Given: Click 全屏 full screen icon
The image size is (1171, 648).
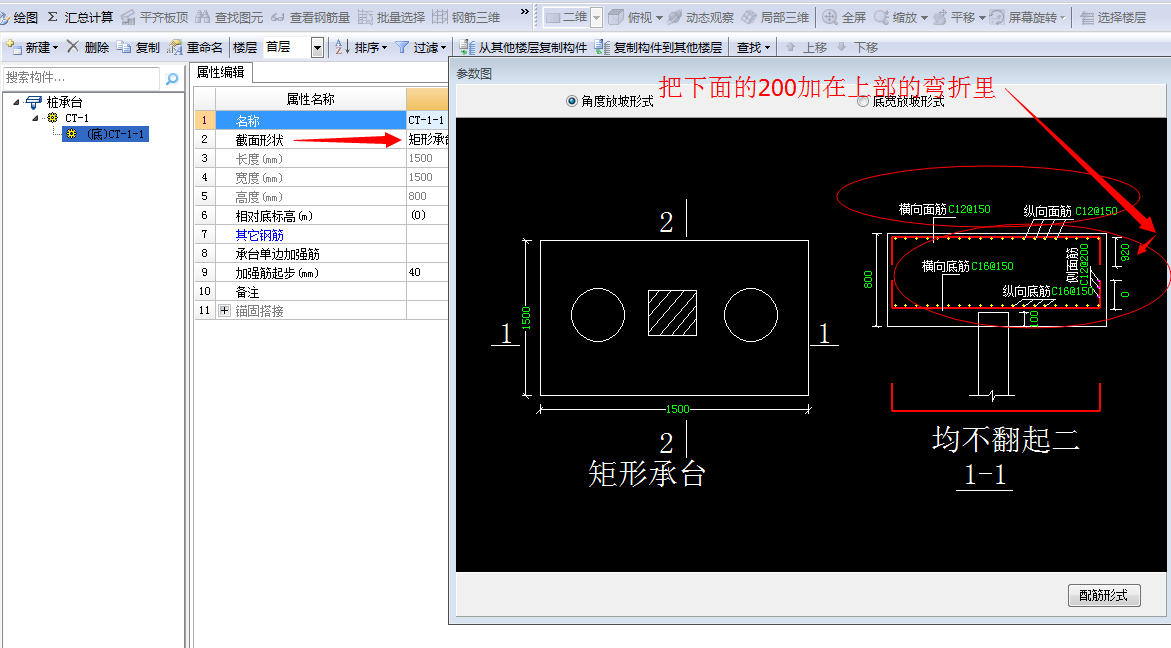Looking at the screenshot, I should (x=830, y=17).
